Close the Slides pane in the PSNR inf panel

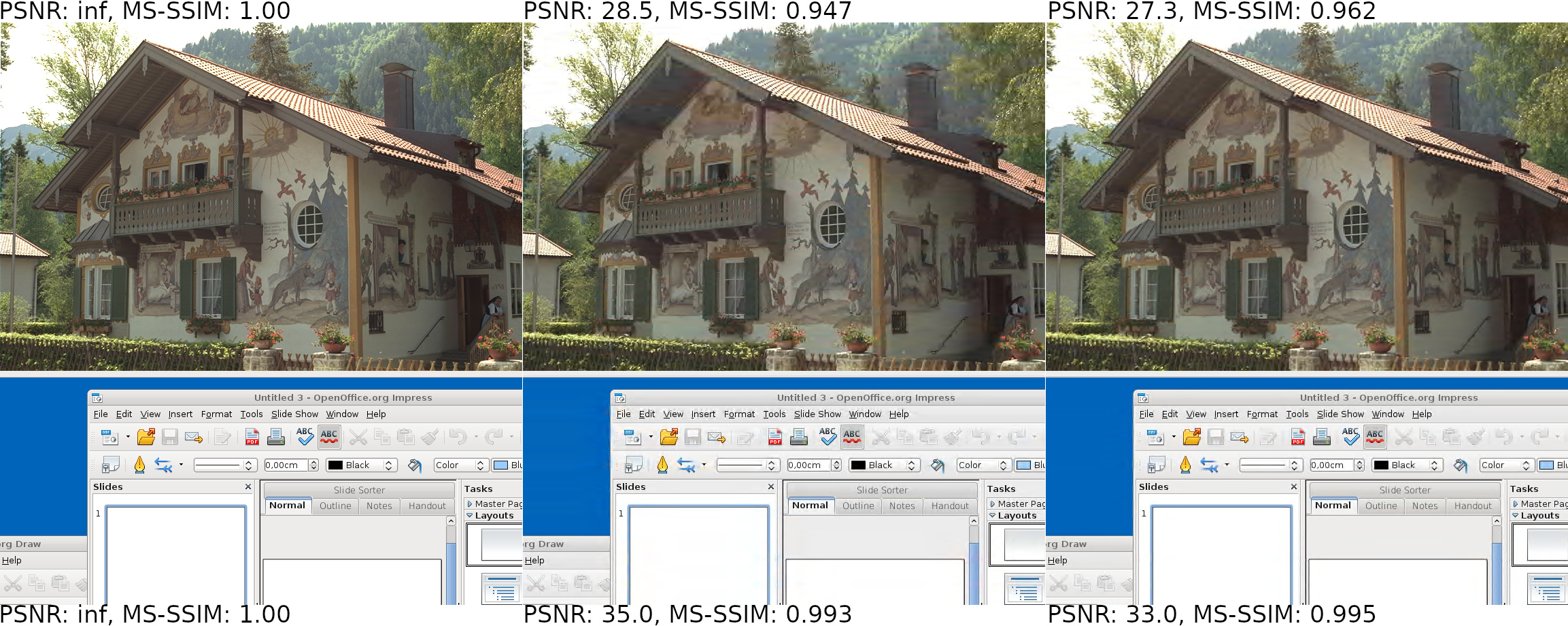pyautogui.click(x=248, y=487)
